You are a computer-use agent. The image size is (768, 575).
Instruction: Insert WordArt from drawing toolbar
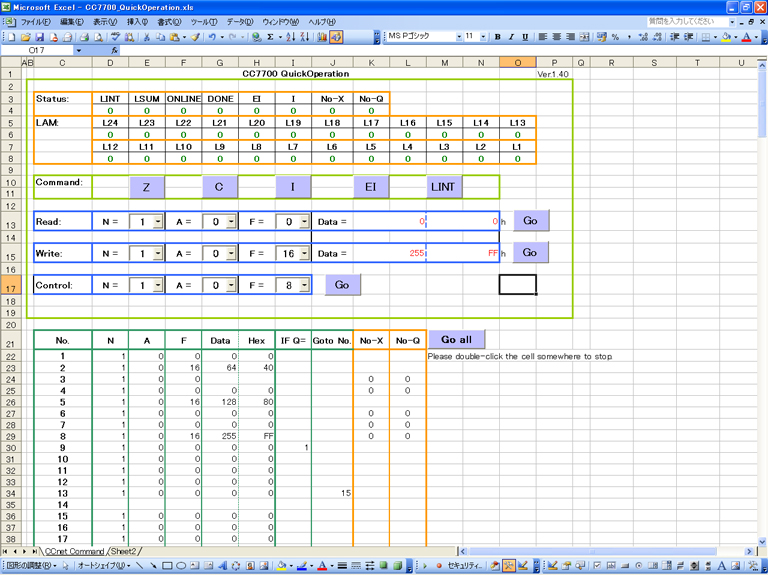pyautogui.click(x=222, y=566)
